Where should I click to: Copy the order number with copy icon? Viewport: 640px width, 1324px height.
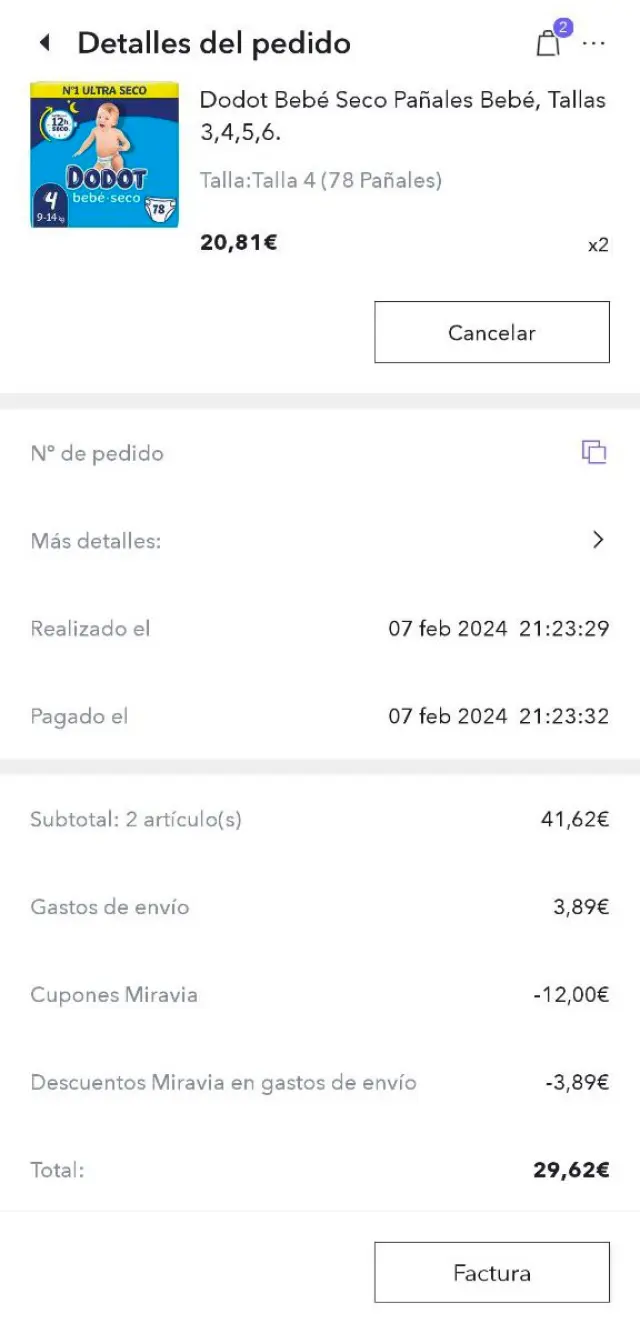594,452
